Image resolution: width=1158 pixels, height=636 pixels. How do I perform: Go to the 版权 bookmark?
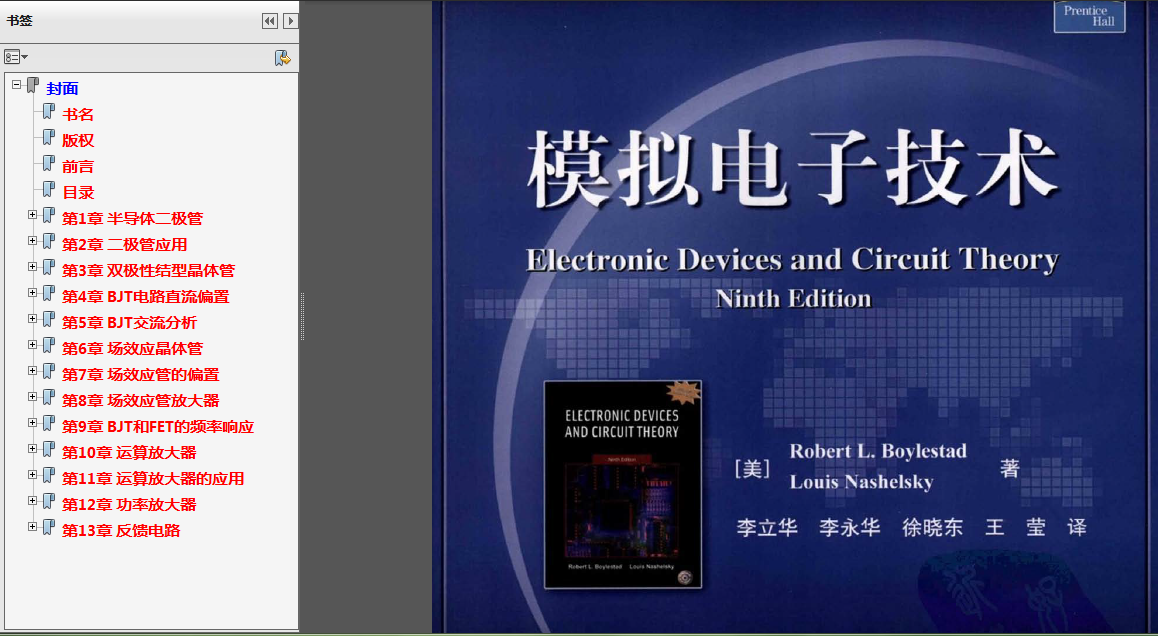[x=78, y=140]
